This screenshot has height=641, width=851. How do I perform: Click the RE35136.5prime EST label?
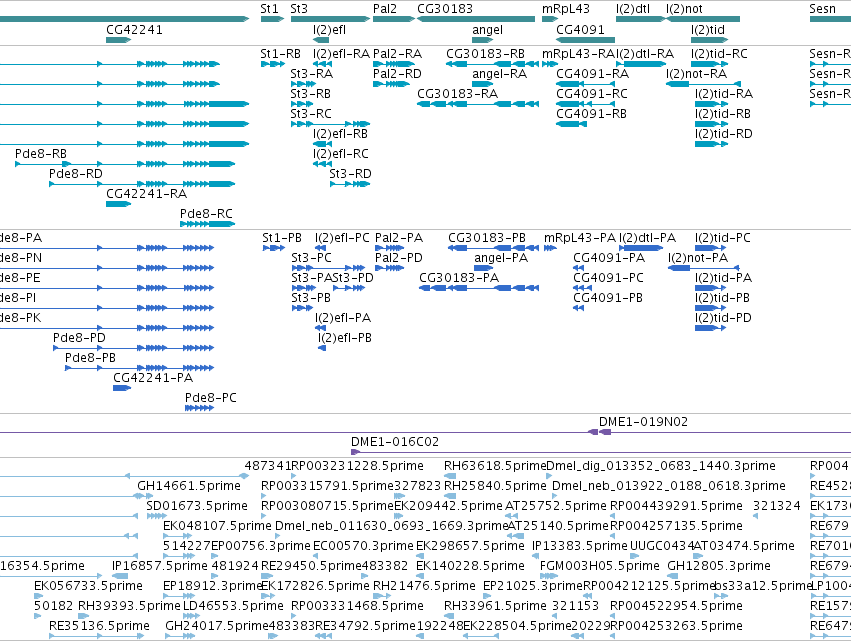[99, 626]
